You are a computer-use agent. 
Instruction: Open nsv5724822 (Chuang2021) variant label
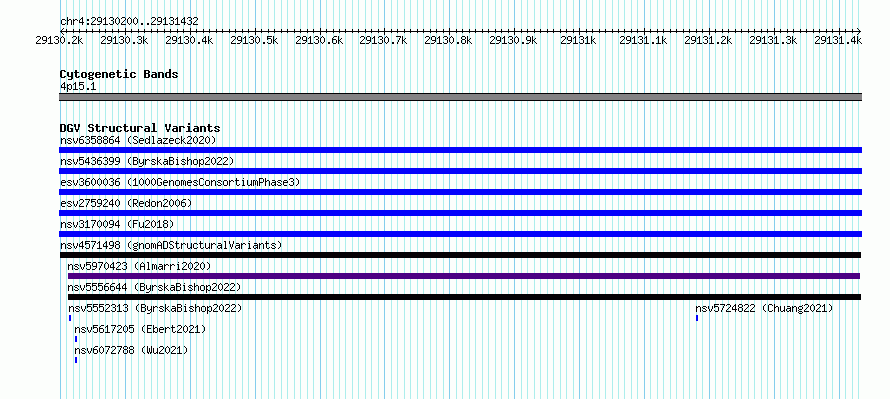(764, 308)
